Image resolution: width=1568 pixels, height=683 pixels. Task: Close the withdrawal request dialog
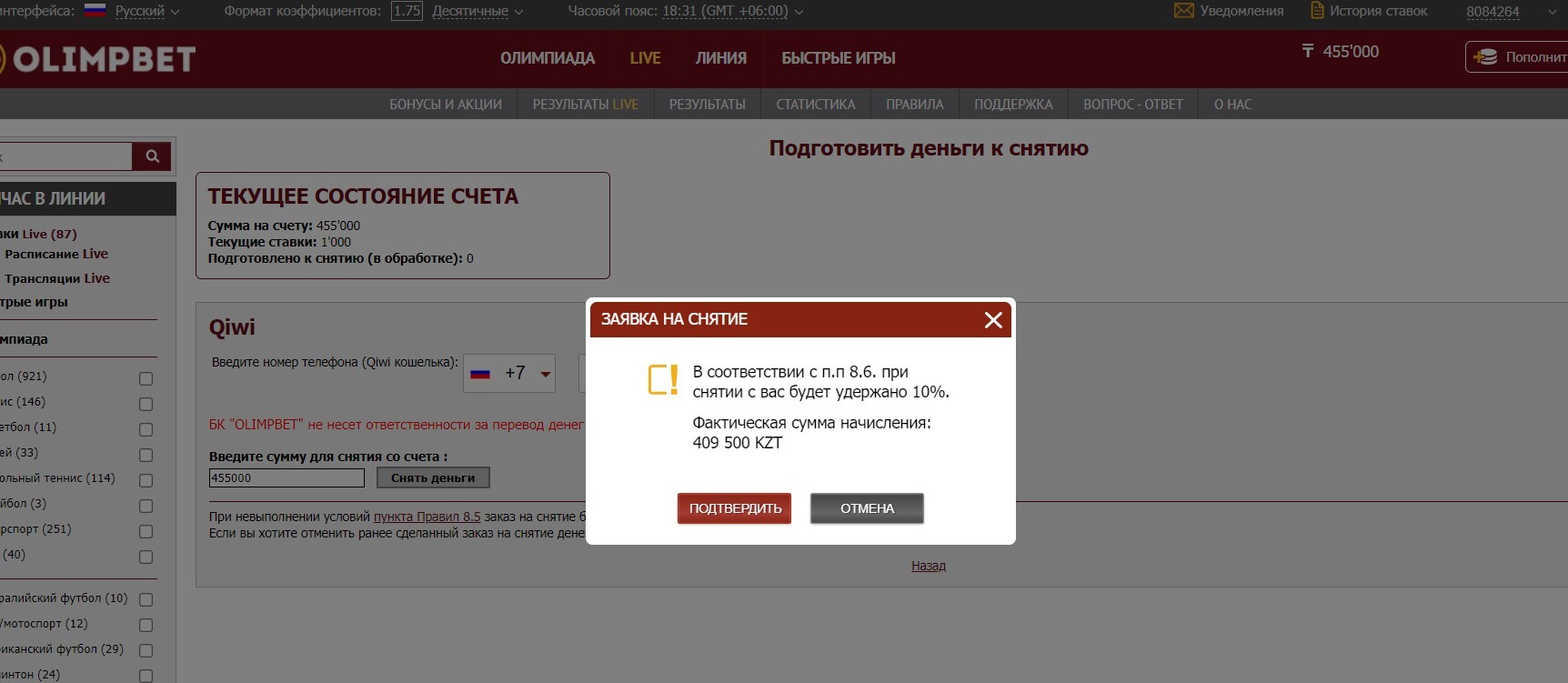(x=993, y=320)
